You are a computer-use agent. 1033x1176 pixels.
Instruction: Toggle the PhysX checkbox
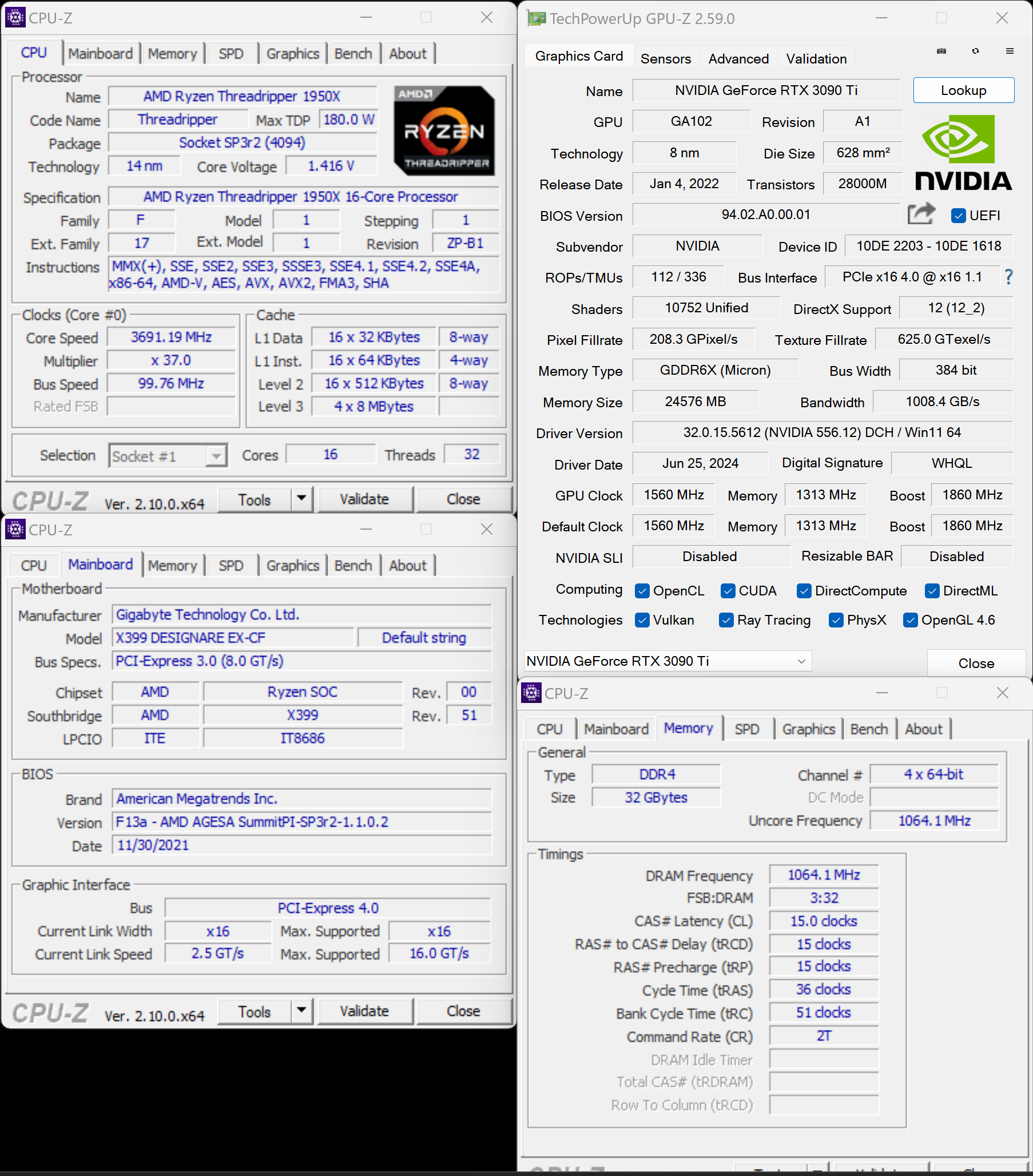pyautogui.click(x=836, y=620)
